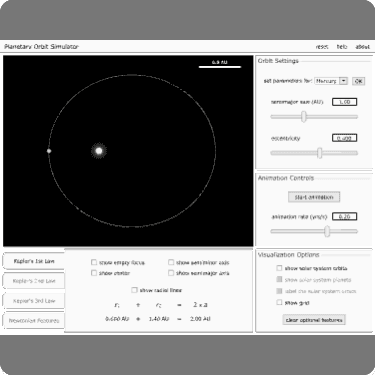
Task: Click the semimajor axis value field
Action: (x=344, y=102)
